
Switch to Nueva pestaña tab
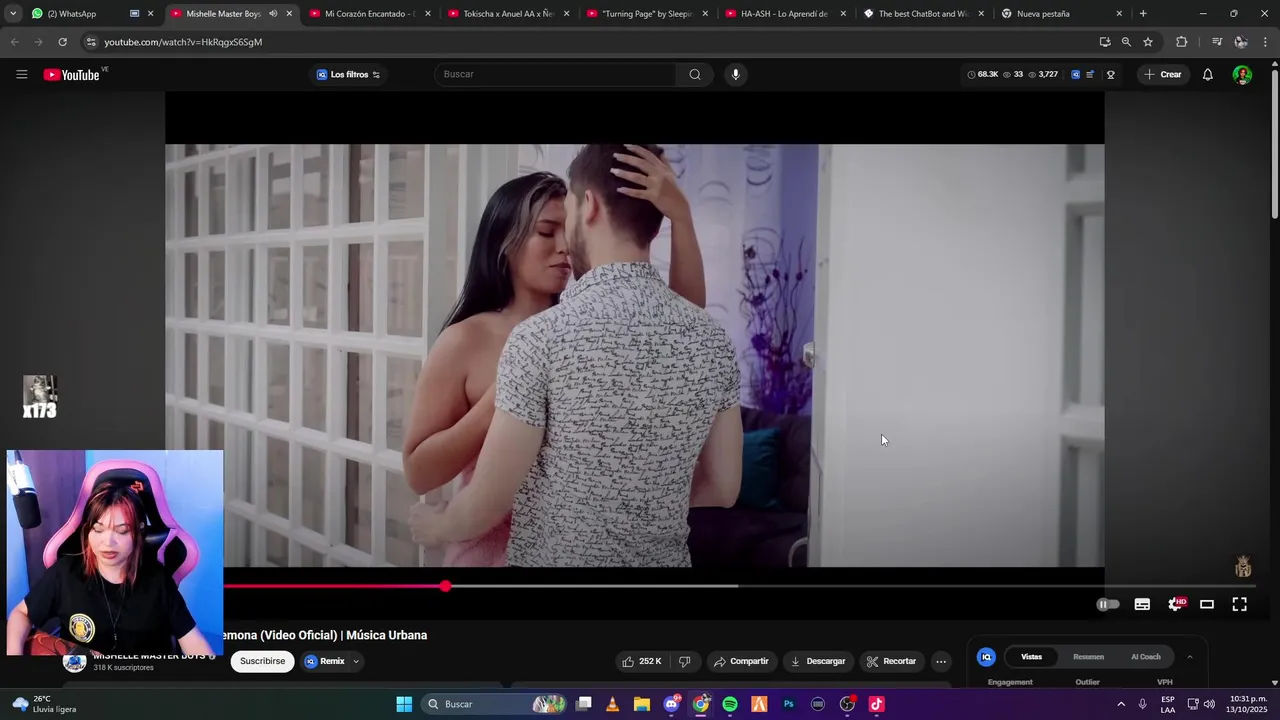pos(1062,14)
